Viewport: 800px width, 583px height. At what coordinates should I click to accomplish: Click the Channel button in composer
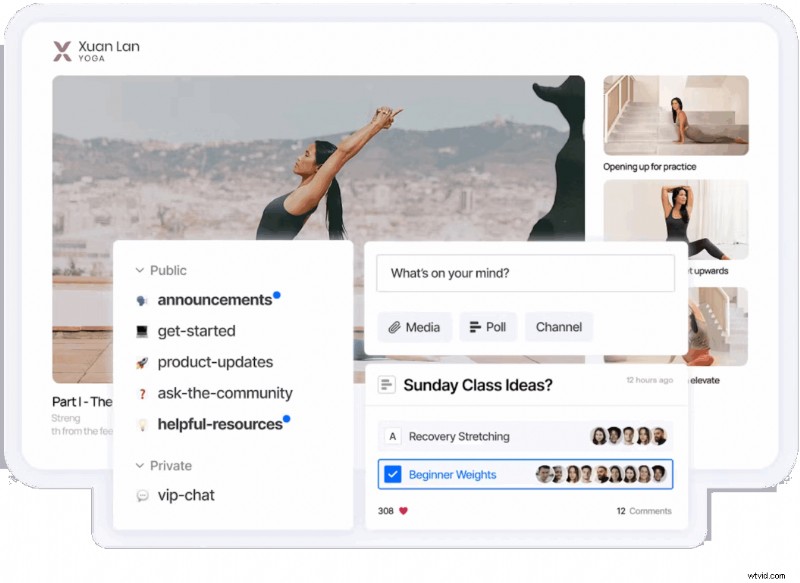pos(558,327)
